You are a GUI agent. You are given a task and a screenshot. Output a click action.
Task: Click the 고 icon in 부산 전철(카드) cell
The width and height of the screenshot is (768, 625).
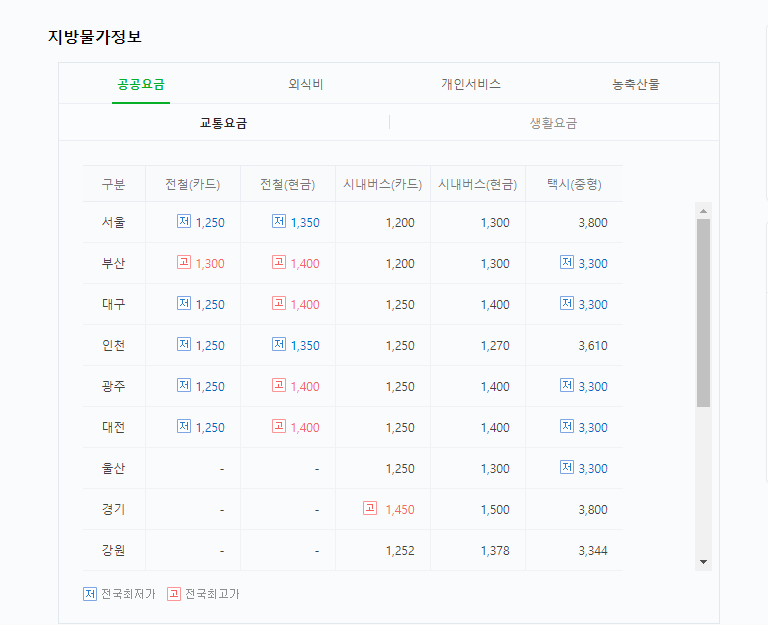[x=184, y=263]
